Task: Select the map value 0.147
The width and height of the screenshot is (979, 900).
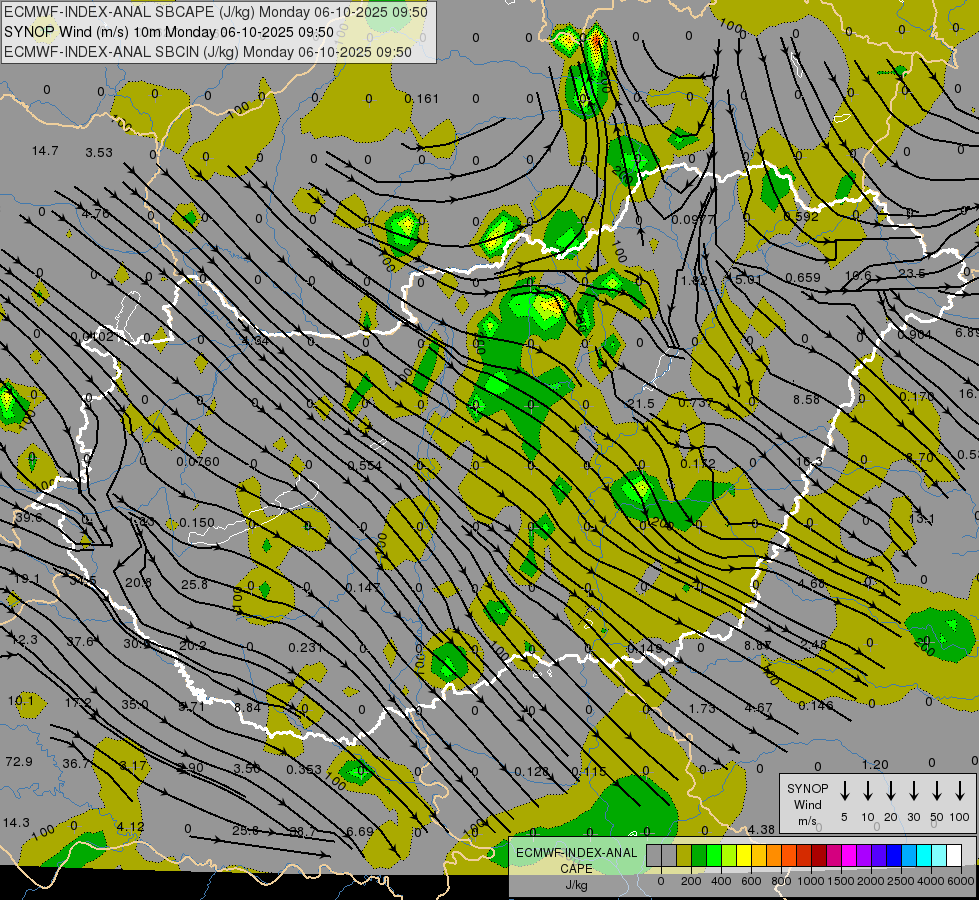Action: 363,588
